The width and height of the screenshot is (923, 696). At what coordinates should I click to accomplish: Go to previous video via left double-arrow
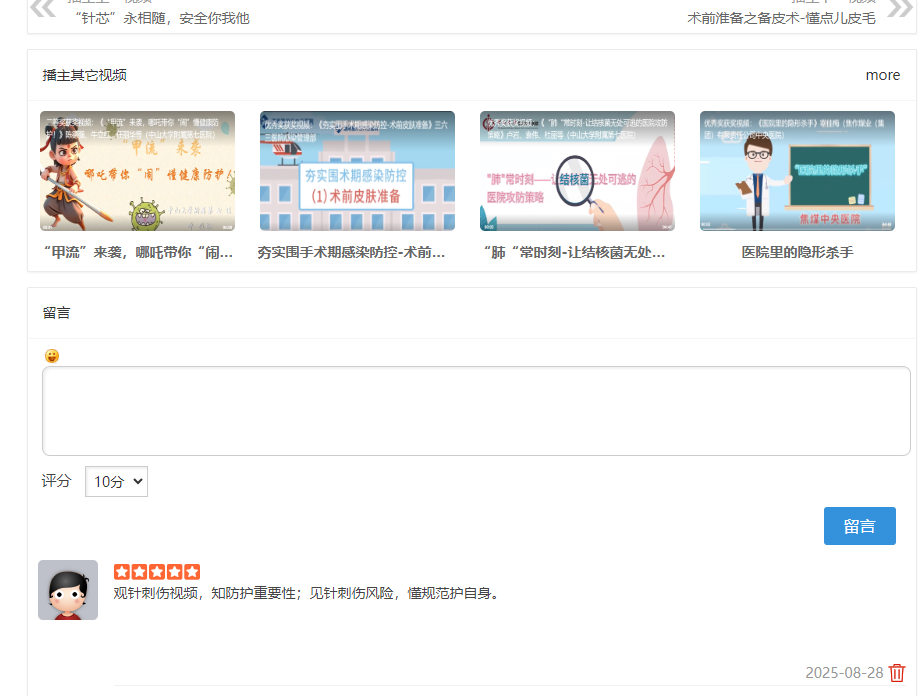[x=41, y=6]
